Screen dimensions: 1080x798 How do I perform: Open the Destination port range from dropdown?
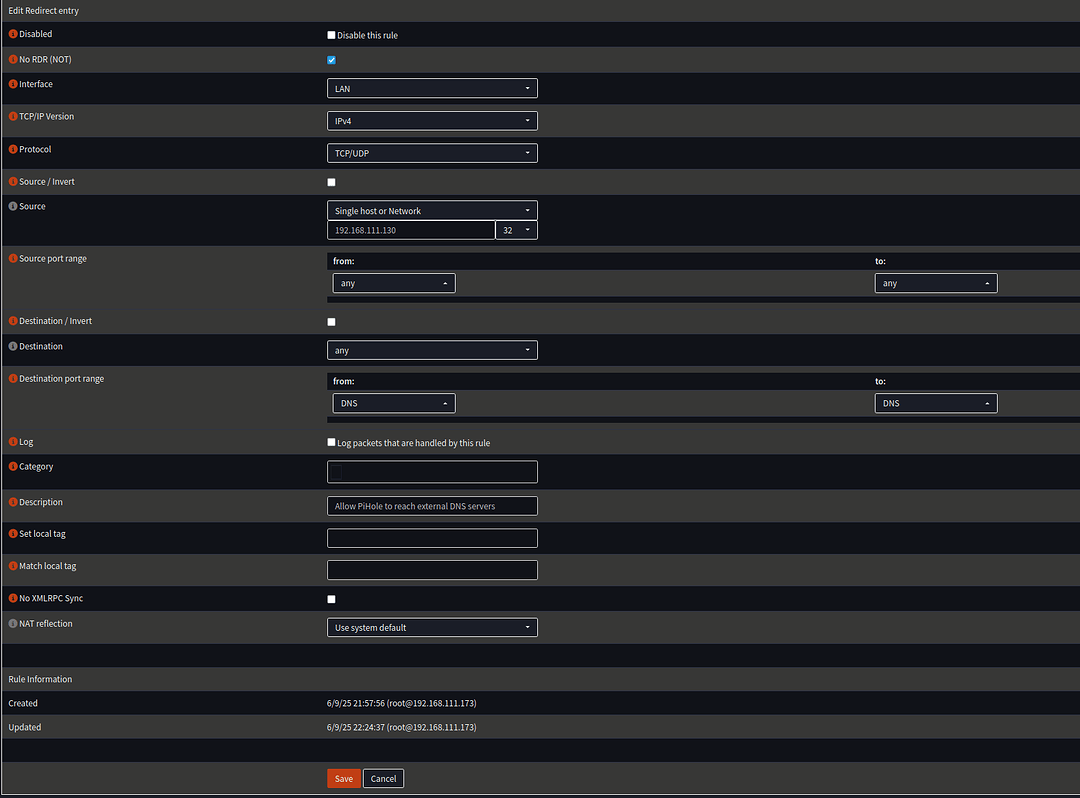coord(393,402)
